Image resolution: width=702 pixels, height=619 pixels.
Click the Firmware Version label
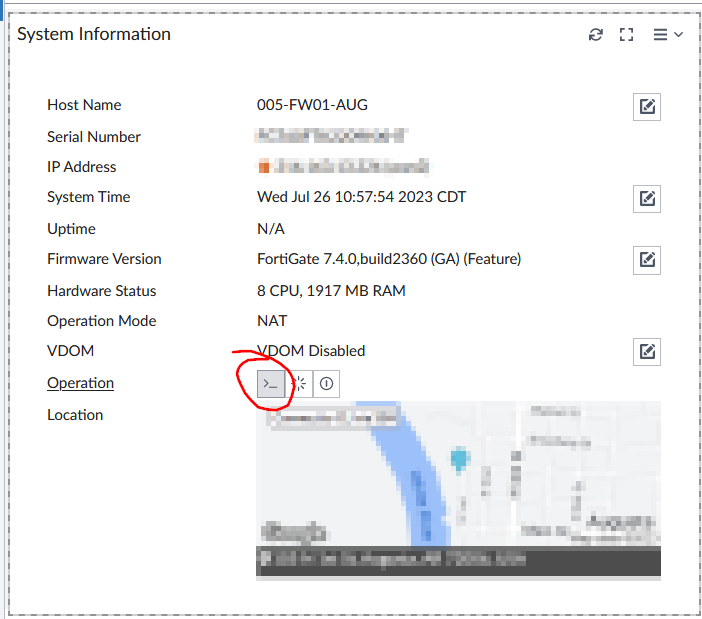click(x=104, y=259)
